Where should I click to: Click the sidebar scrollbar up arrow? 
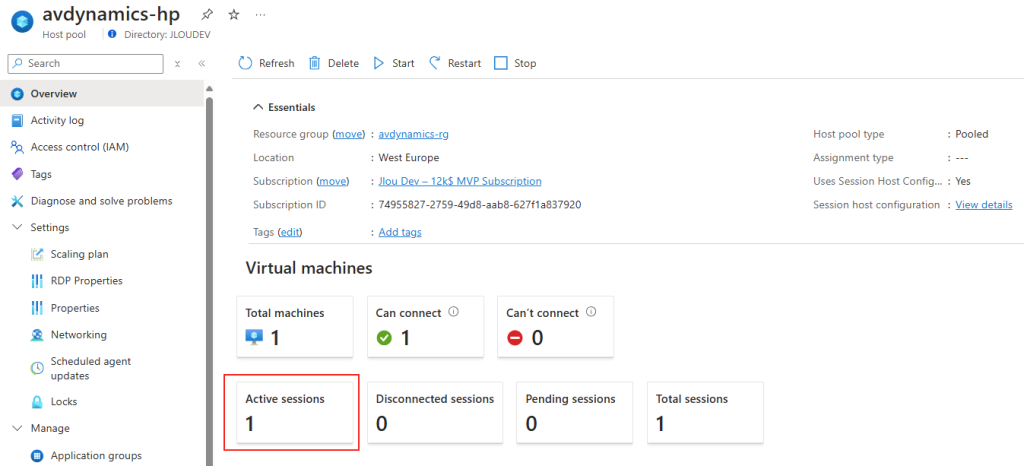pyautogui.click(x=209, y=89)
